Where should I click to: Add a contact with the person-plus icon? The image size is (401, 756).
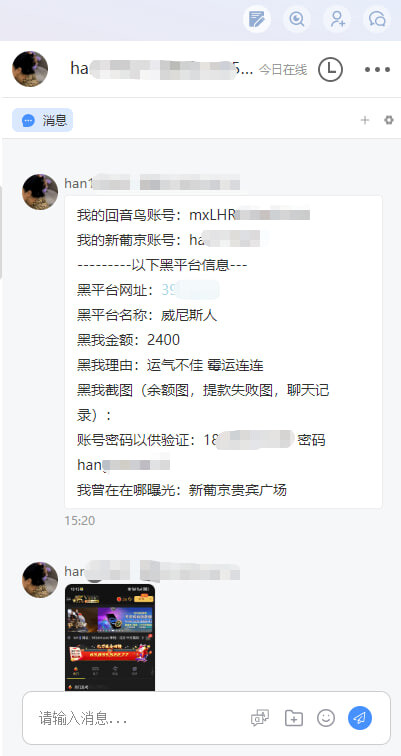[337, 20]
